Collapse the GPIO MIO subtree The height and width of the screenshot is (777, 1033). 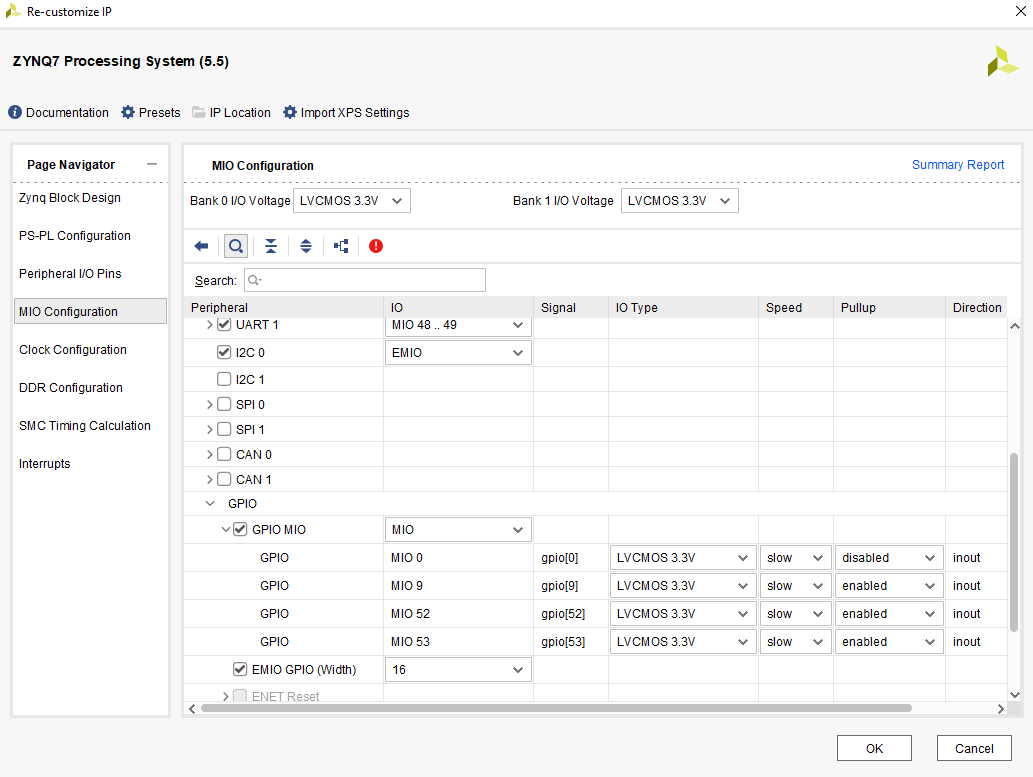[226, 529]
